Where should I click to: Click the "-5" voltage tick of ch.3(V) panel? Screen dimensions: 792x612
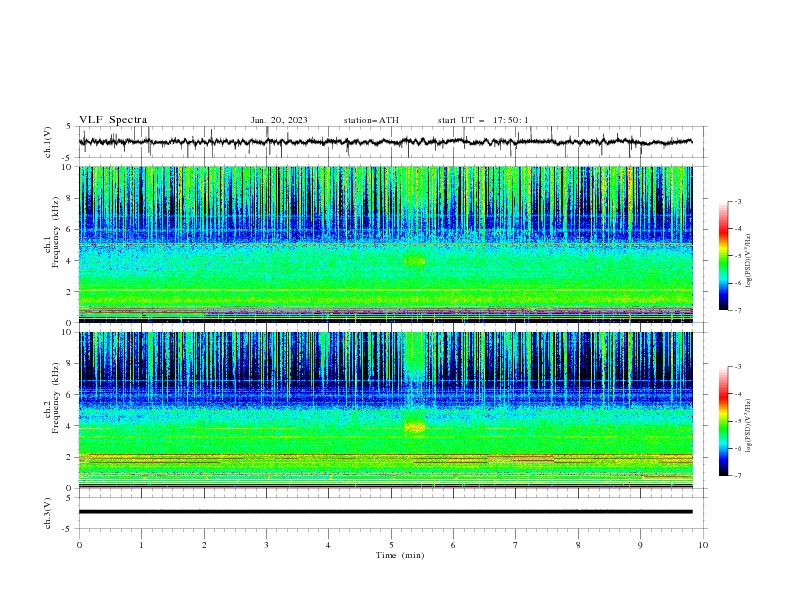(68, 529)
